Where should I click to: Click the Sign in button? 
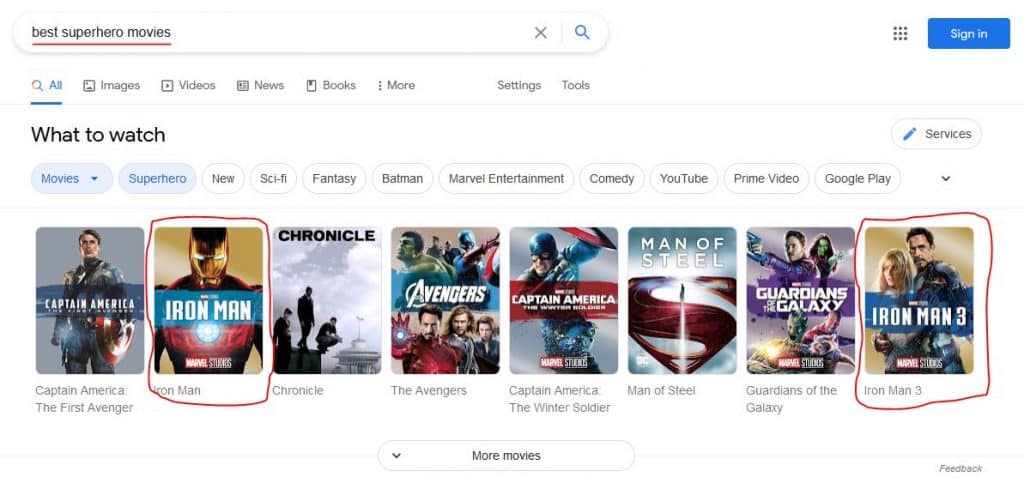click(x=968, y=34)
